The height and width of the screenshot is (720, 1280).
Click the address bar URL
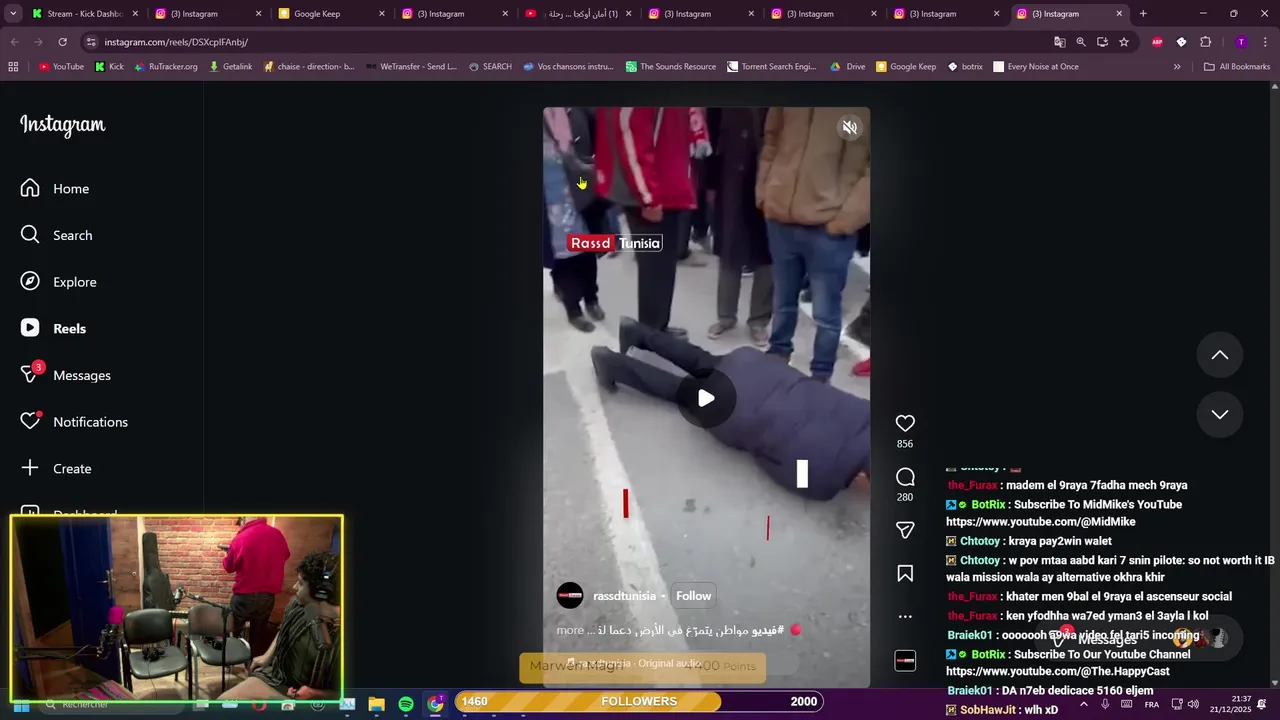[176, 42]
